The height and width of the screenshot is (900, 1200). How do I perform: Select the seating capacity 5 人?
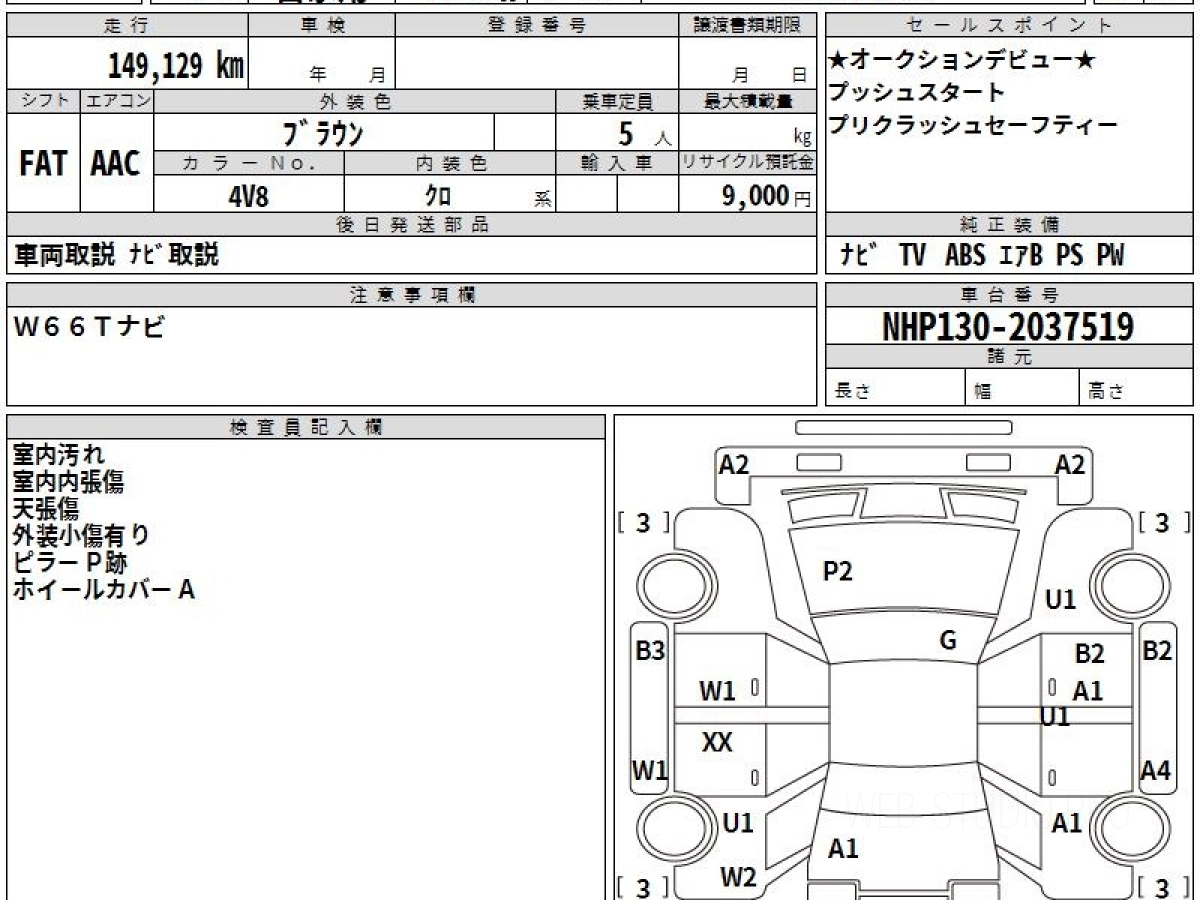click(x=644, y=133)
